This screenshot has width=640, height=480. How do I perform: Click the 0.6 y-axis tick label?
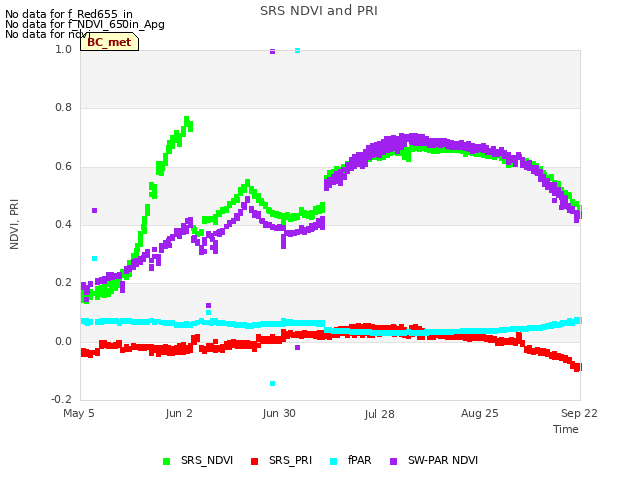pyautogui.click(x=63, y=166)
